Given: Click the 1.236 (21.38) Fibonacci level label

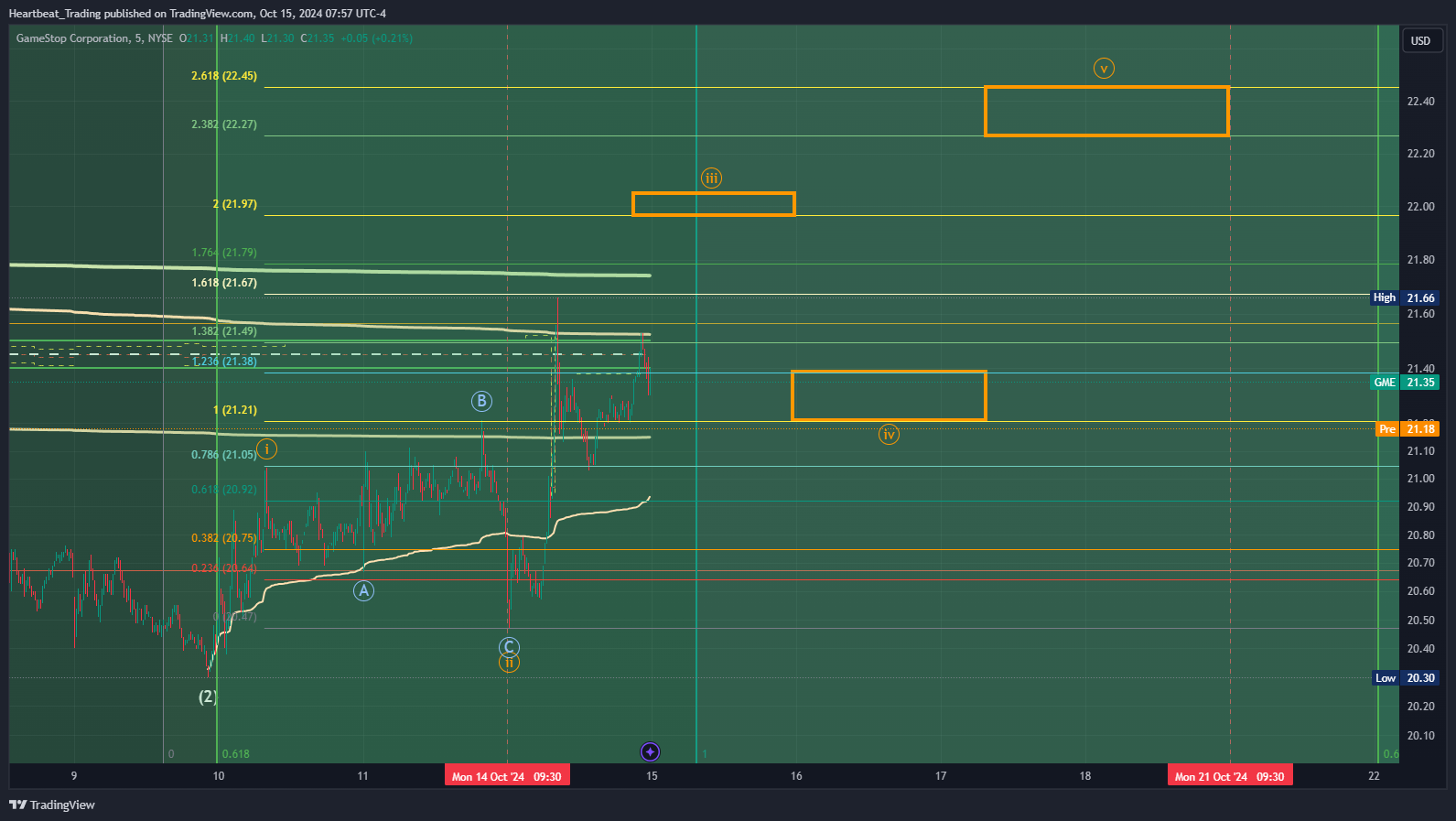Looking at the screenshot, I should tap(224, 362).
